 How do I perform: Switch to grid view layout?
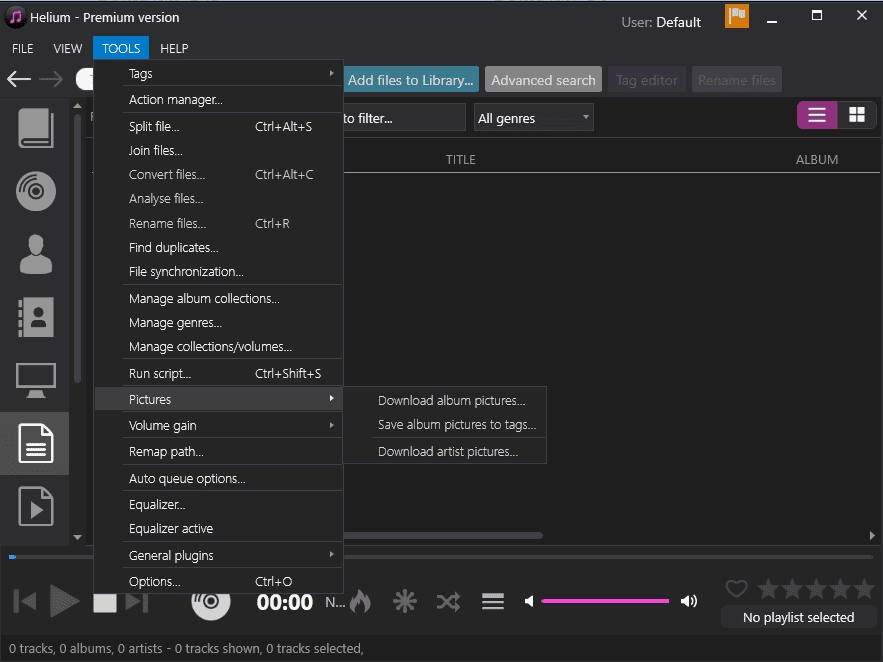pyautogui.click(x=857, y=115)
